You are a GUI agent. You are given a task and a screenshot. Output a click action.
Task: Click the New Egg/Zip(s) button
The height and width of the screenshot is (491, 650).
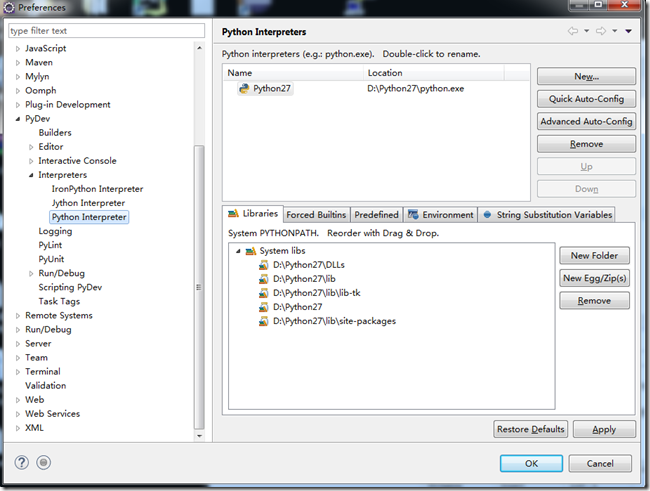coord(594,278)
